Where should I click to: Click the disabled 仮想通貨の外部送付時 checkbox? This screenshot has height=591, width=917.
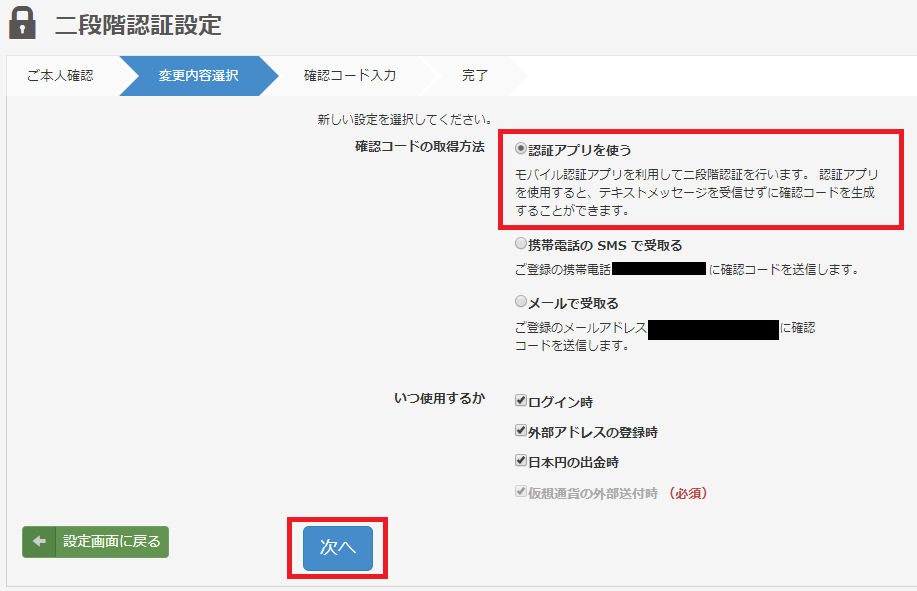(520, 492)
